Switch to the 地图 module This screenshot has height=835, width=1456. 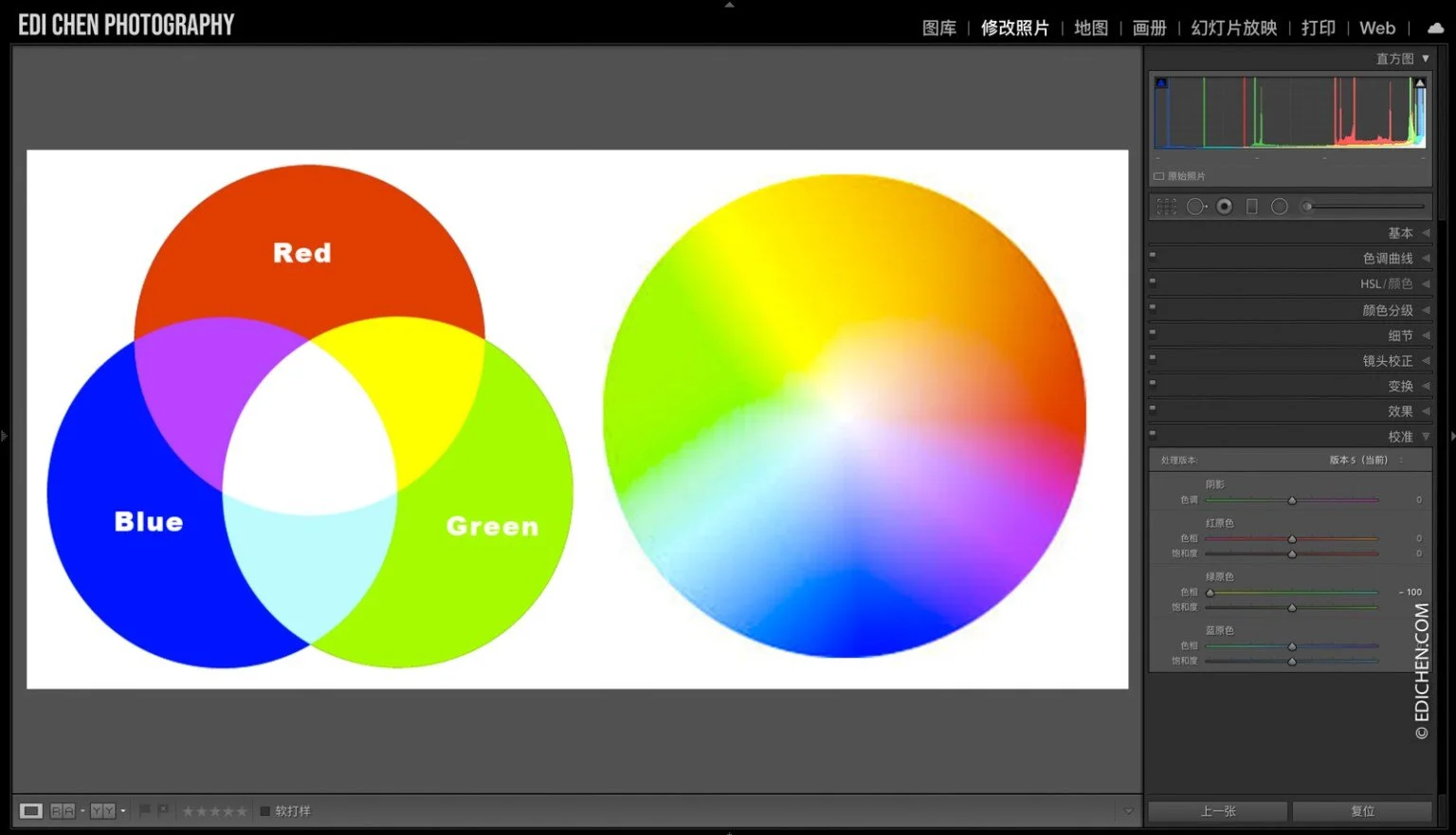[x=1091, y=28]
